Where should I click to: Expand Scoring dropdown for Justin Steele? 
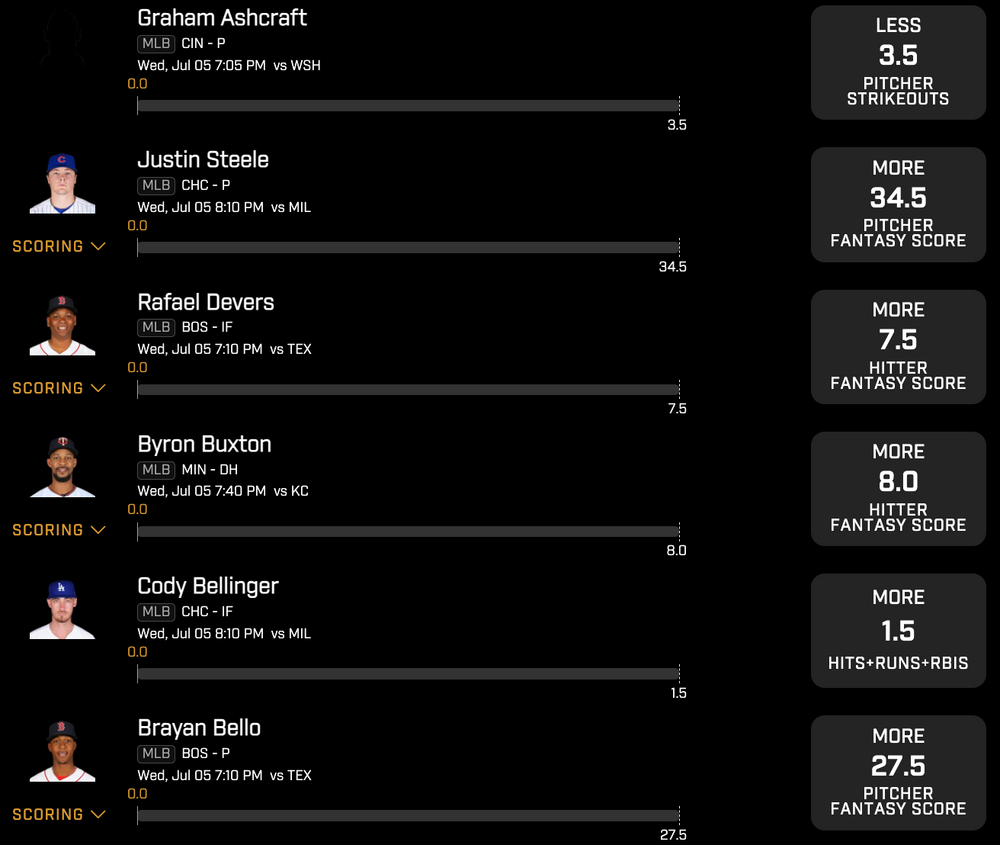click(x=59, y=246)
